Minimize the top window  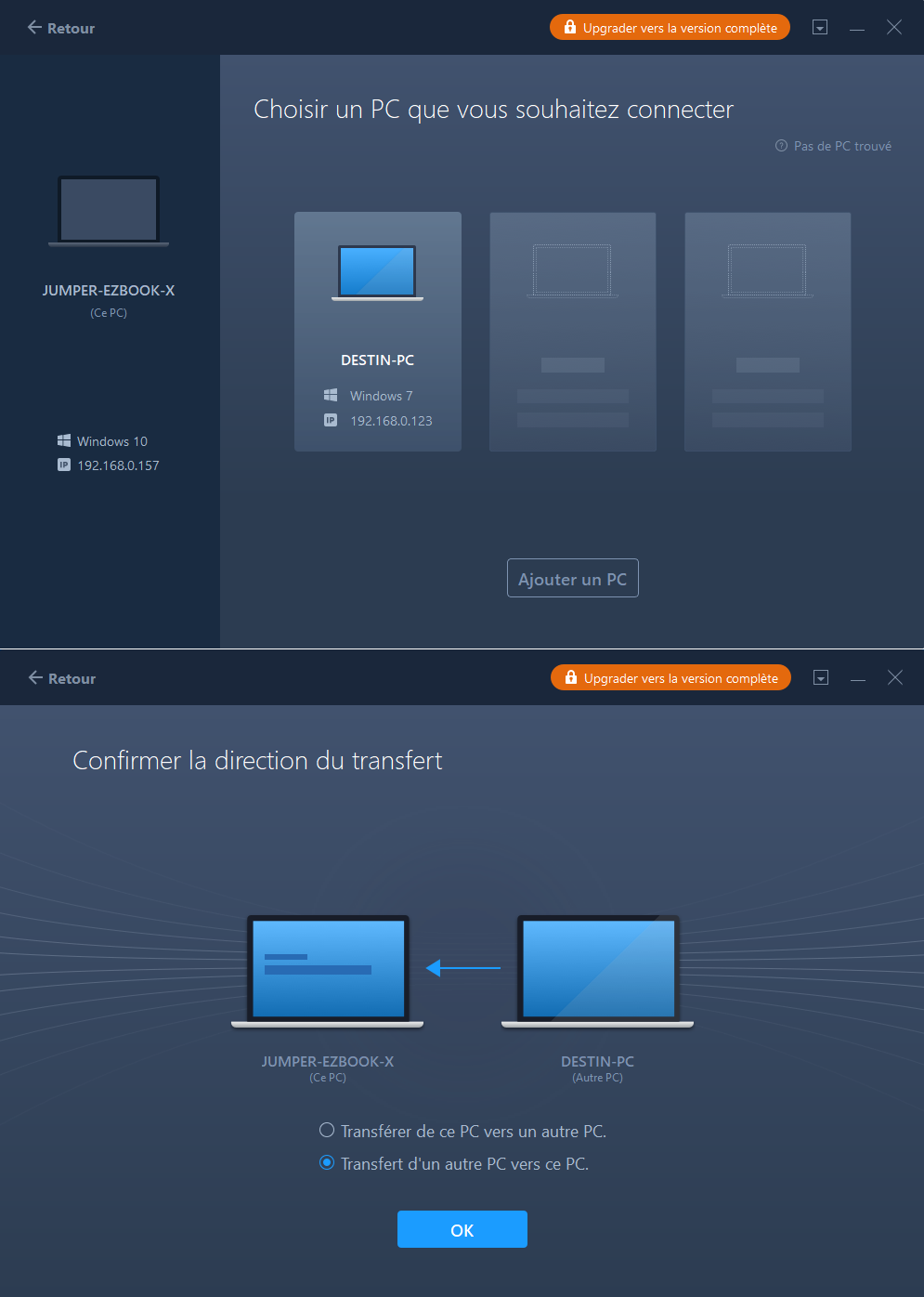coord(857,28)
